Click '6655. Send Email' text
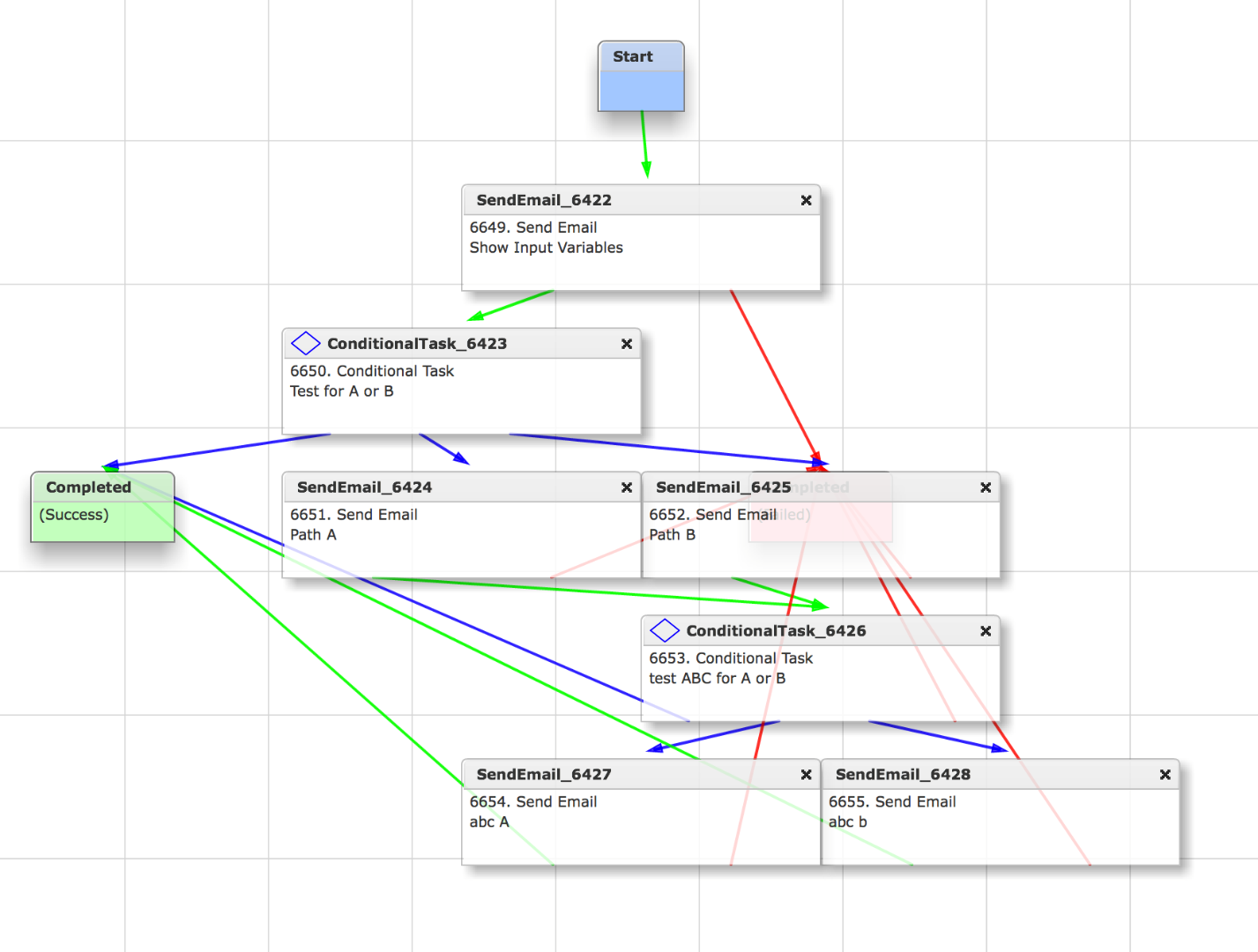This screenshot has width=1258, height=952. [892, 802]
